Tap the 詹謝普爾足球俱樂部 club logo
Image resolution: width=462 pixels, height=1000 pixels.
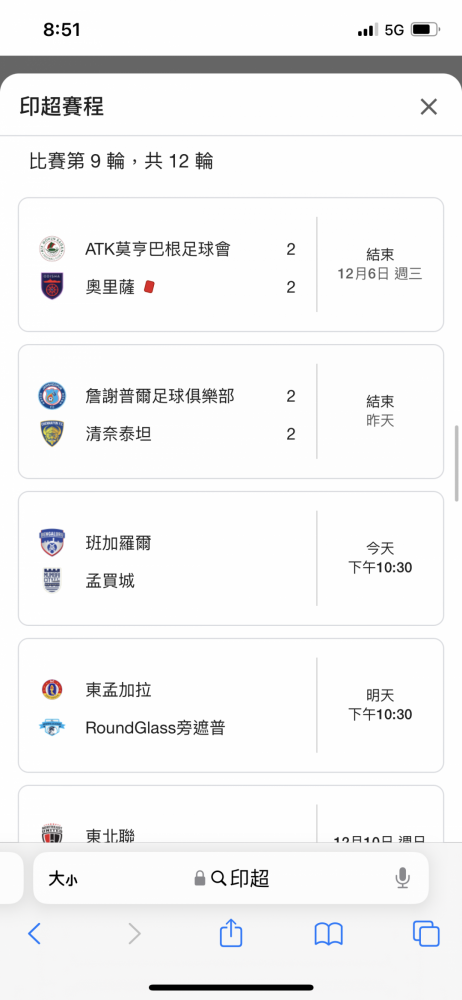click(52, 396)
